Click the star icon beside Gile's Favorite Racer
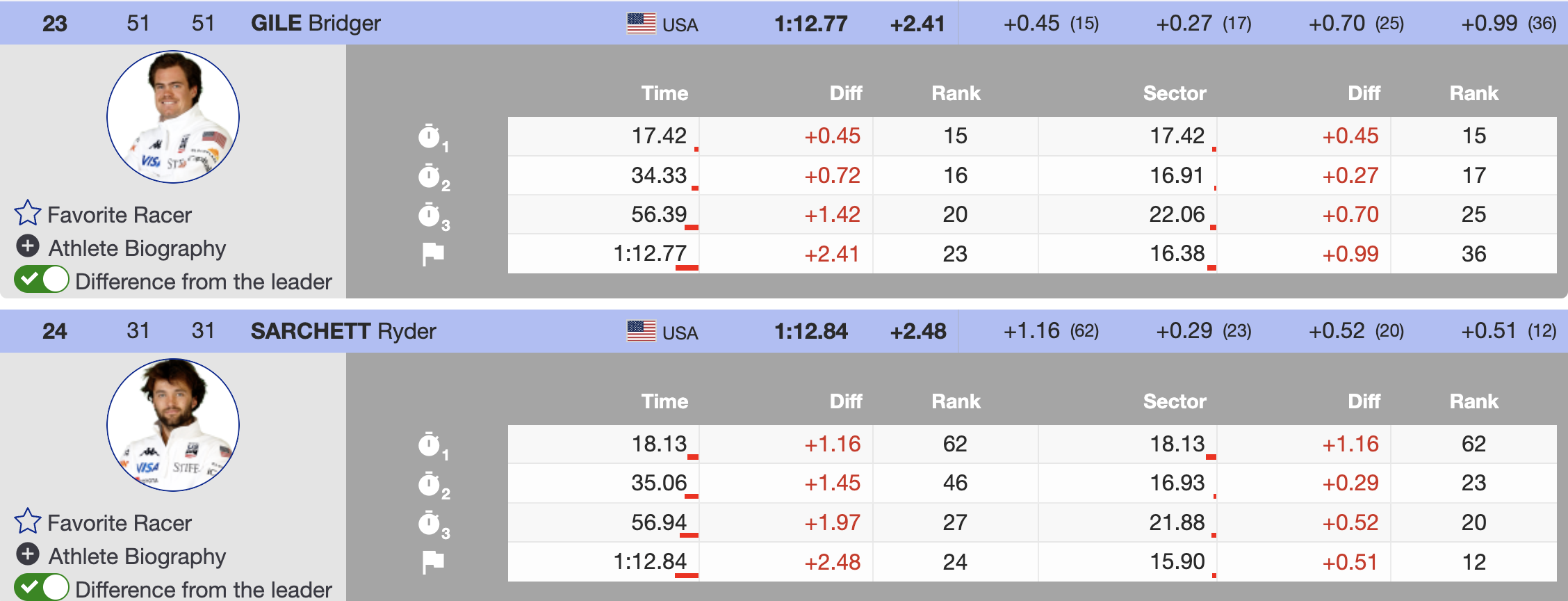The width and height of the screenshot is (1568, 601). tap(28, 214)
